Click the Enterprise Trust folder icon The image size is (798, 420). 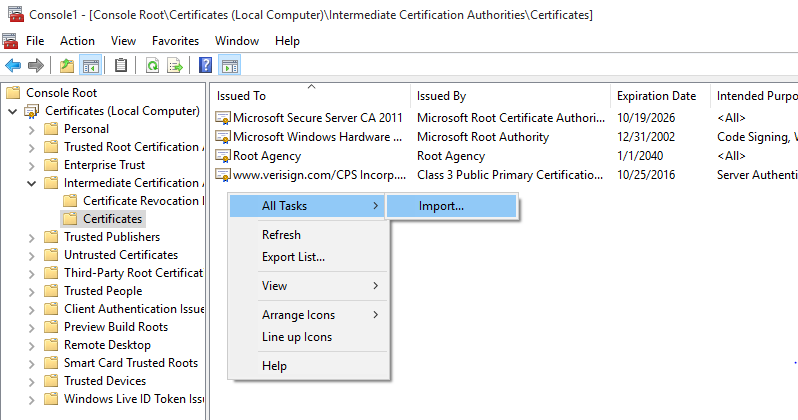(51, 165)
